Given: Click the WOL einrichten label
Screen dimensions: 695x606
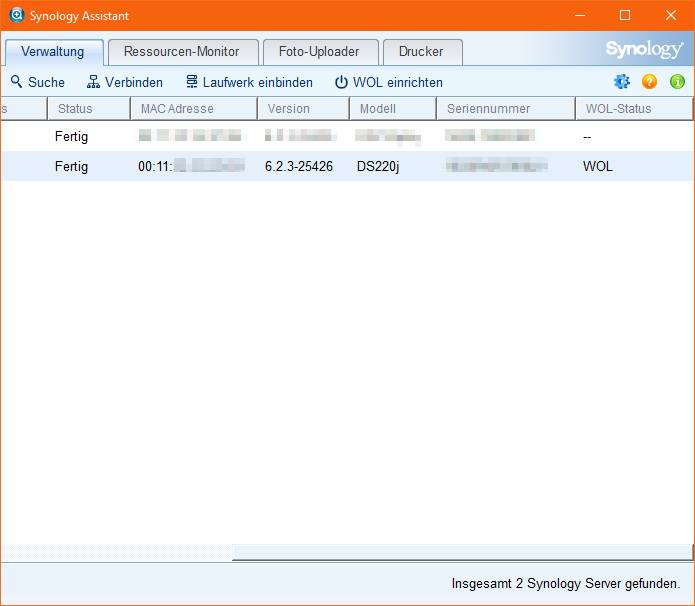Looking at the screenshot, I should (398, 82).
